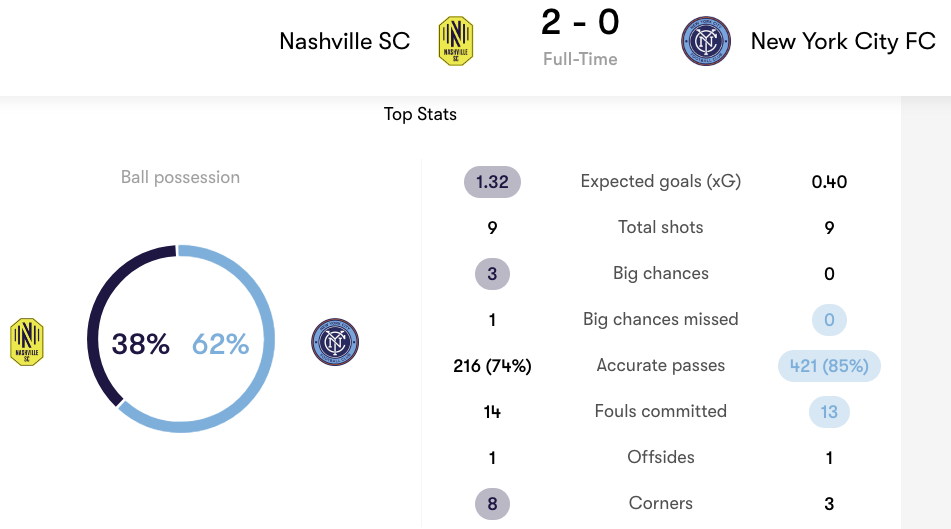Click the 13 fouls committed badge
The image size is (951, 529).
(x=829, y=412)
